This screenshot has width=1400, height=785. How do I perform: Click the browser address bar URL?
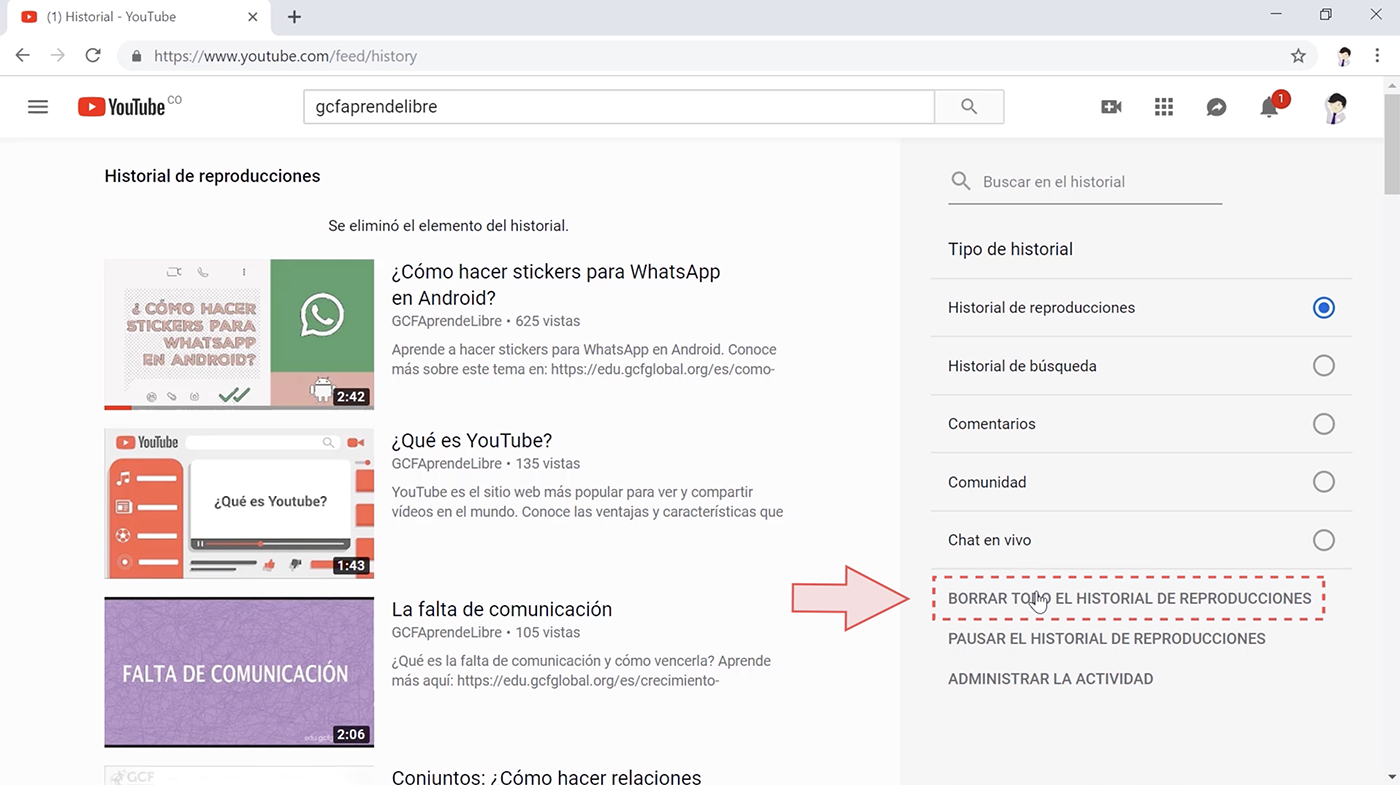[x=285, y=56]
